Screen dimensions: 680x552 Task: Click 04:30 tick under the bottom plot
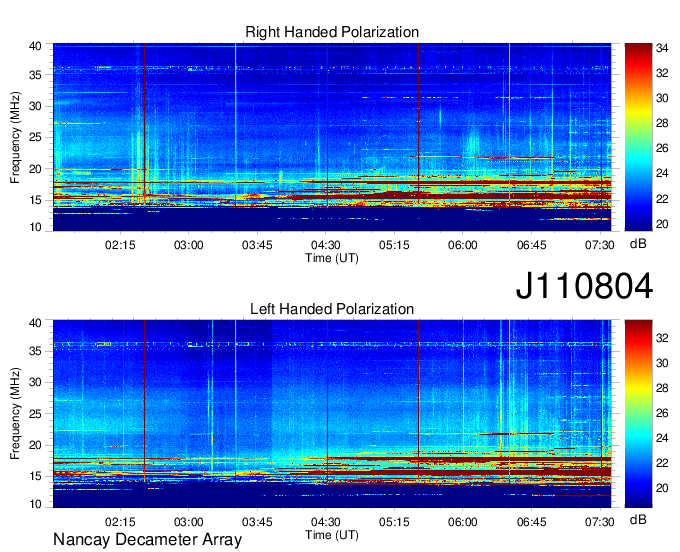pyautogui.click(x=326, y=522)
